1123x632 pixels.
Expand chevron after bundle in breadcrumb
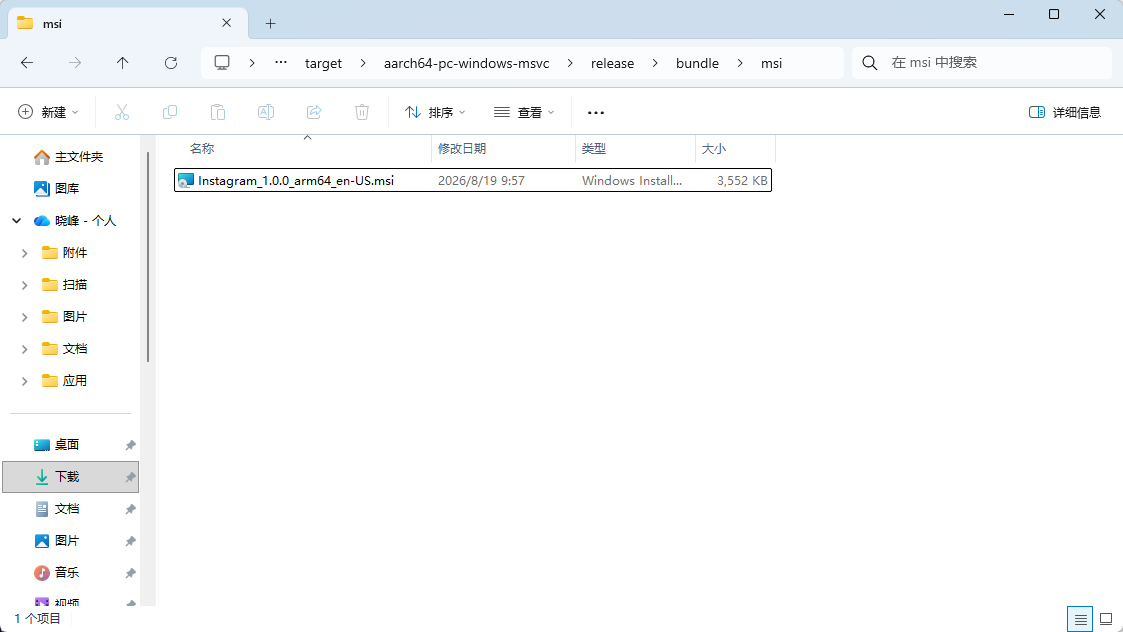[x=740, y=63]
